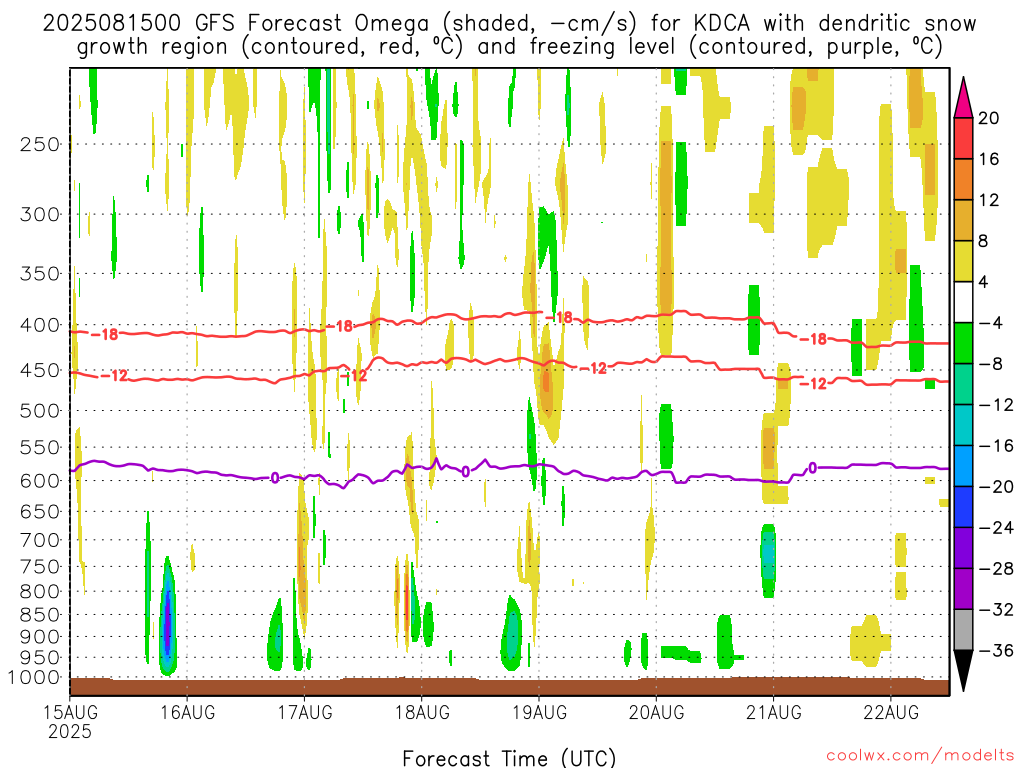
Task: Click the gray color bar segment between -32 and -36
Action: (963, 630)
